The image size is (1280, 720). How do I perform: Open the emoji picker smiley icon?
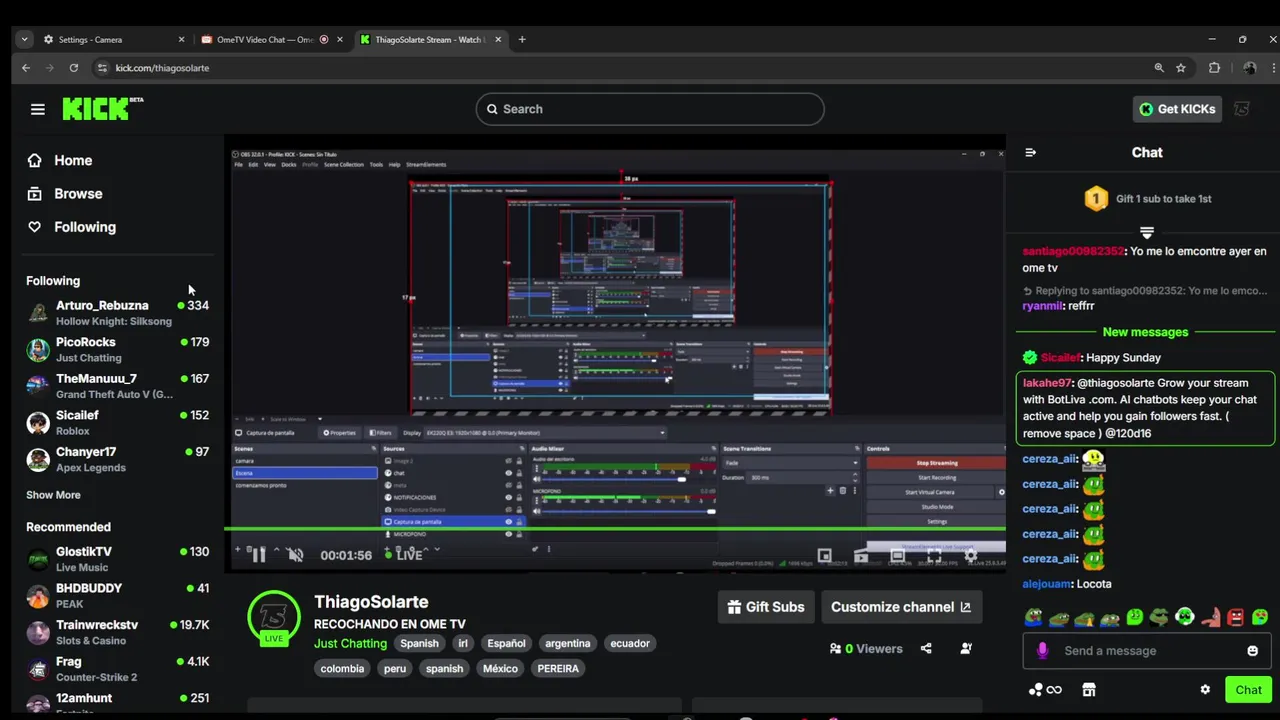coord(1252,651)
